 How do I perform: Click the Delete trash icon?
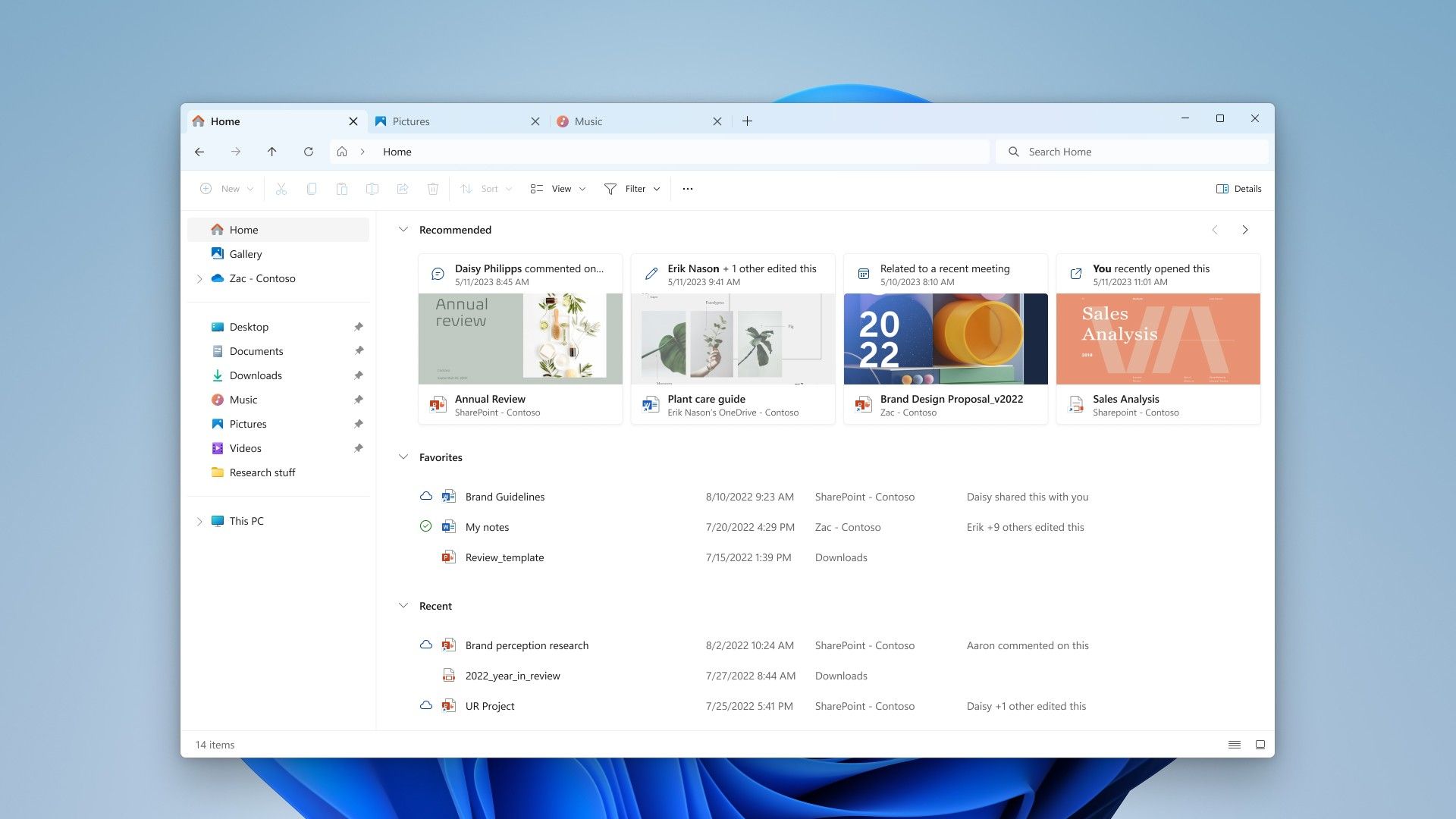[433, 189]
